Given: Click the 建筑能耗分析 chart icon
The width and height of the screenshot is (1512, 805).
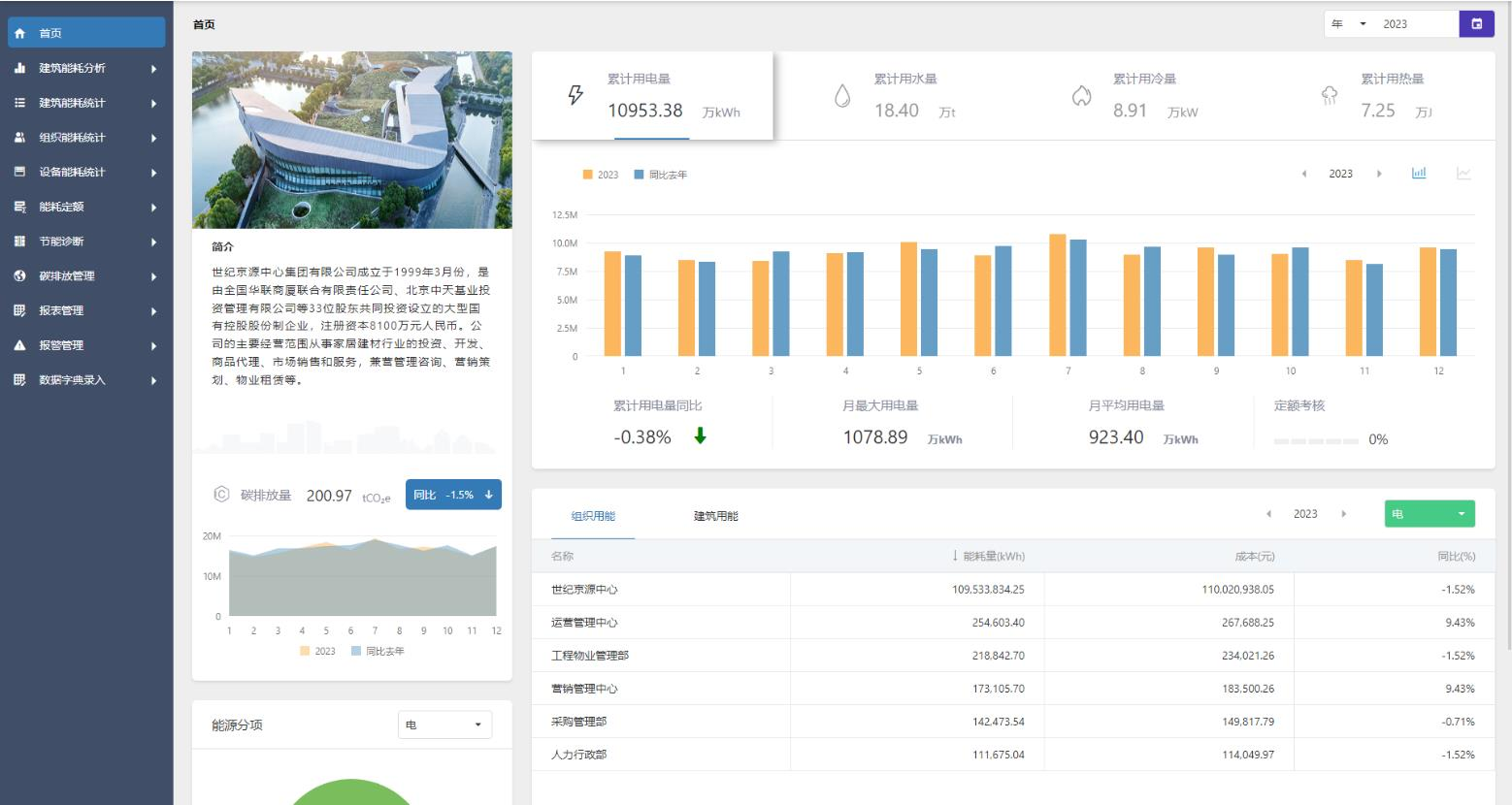Looking at the screenshot, I should (19, 68).
